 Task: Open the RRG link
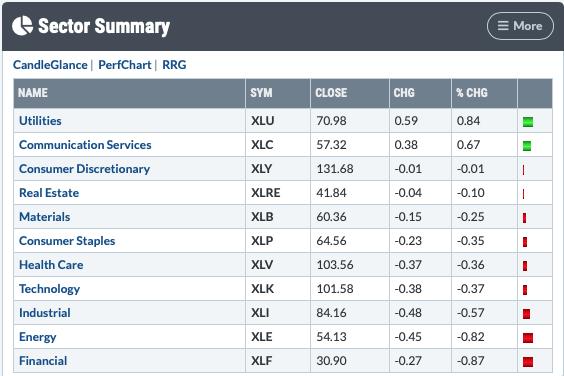point(174,65)
